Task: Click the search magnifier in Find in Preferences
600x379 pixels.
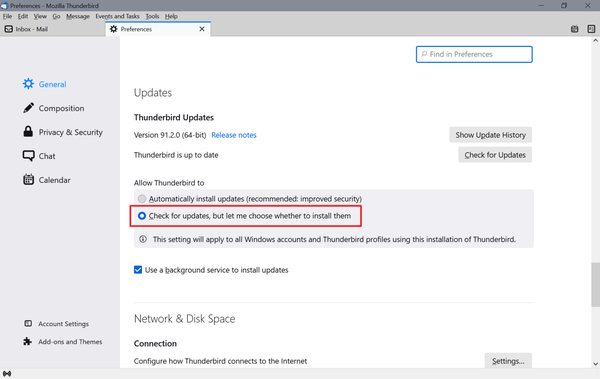Action: point(424,54)
